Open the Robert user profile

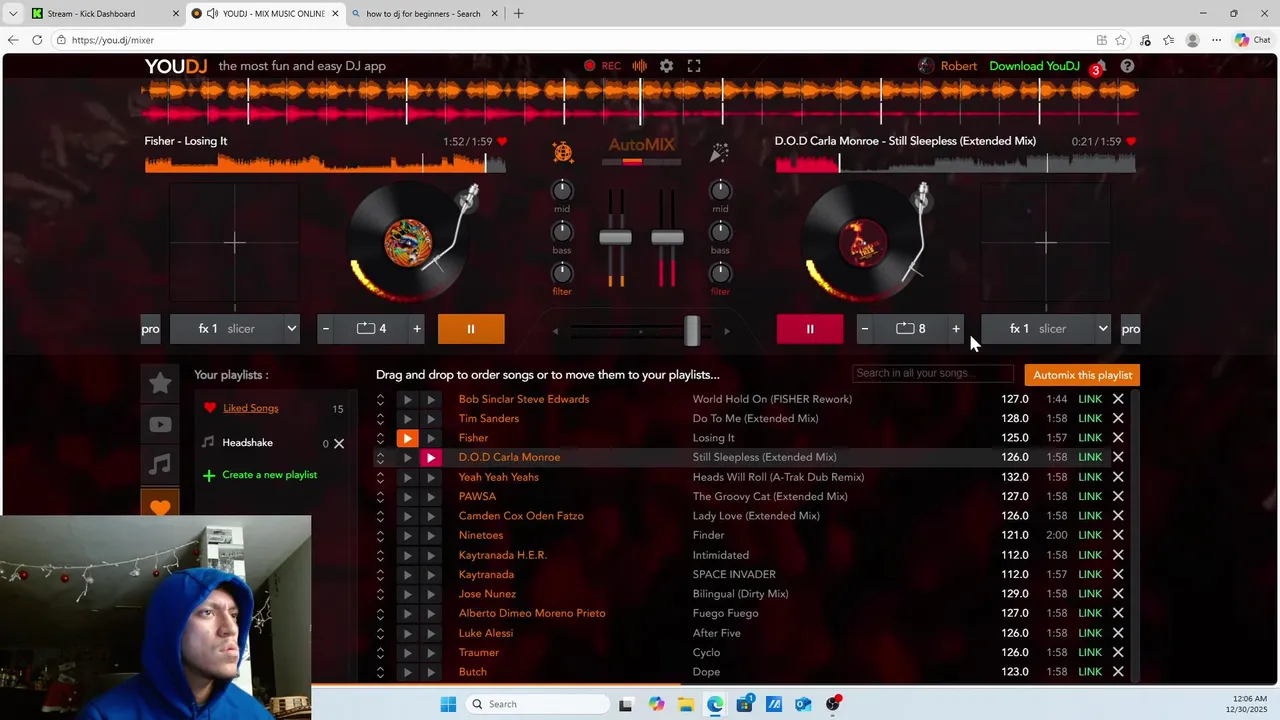[x=948, y=66]
